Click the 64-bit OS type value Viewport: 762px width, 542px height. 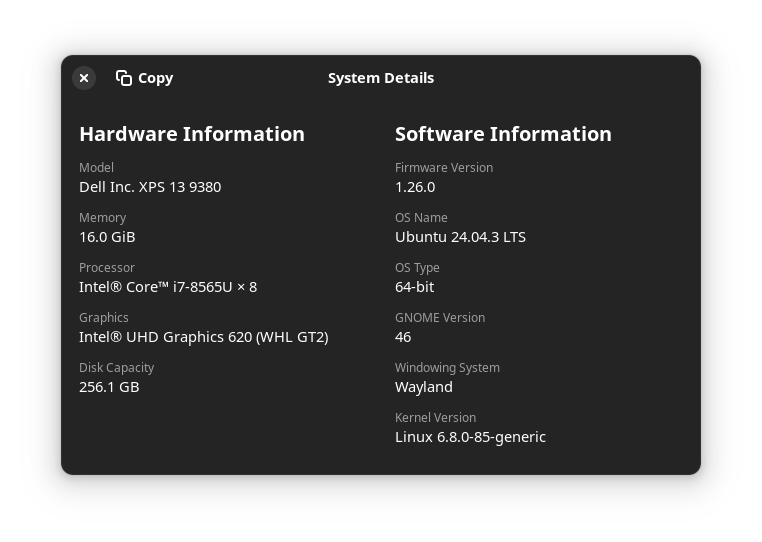415,287
